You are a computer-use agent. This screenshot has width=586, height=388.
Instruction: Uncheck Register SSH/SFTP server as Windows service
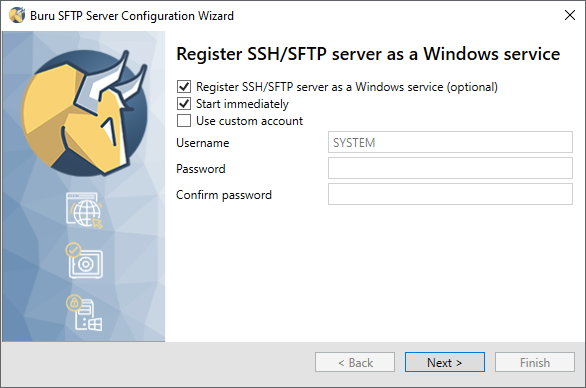tap(184, 87)
